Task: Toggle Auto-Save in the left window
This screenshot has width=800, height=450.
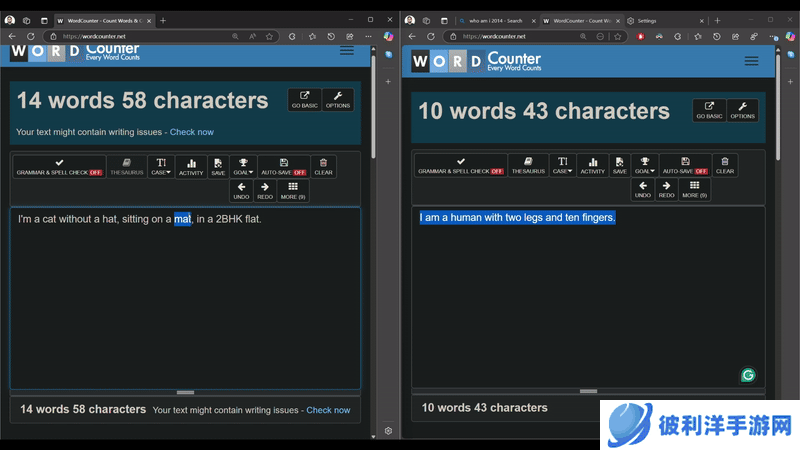Action: [284, 166]
